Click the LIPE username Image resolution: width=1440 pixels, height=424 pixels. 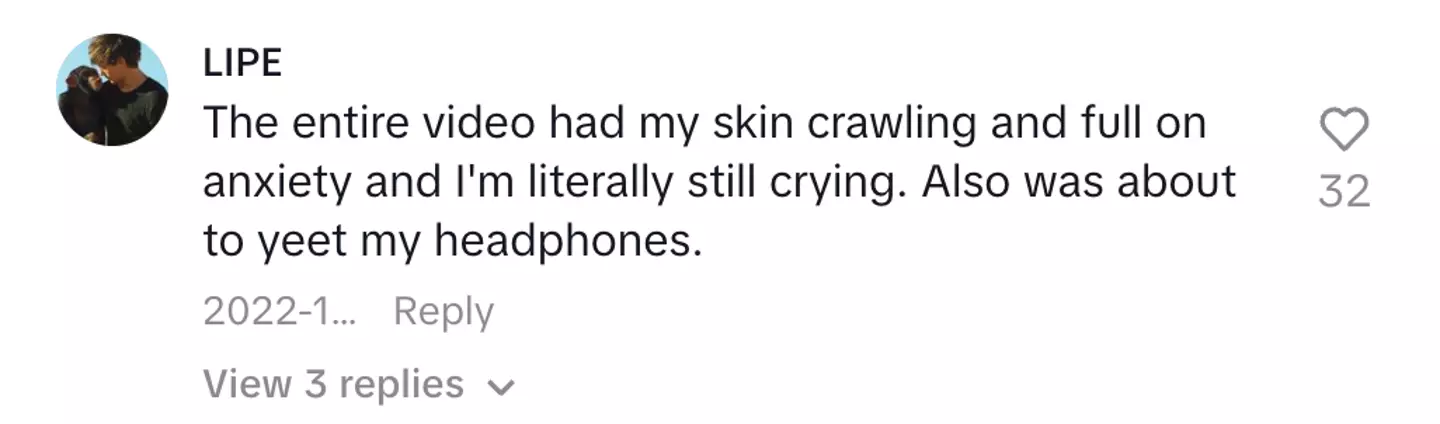pos(242,64)
